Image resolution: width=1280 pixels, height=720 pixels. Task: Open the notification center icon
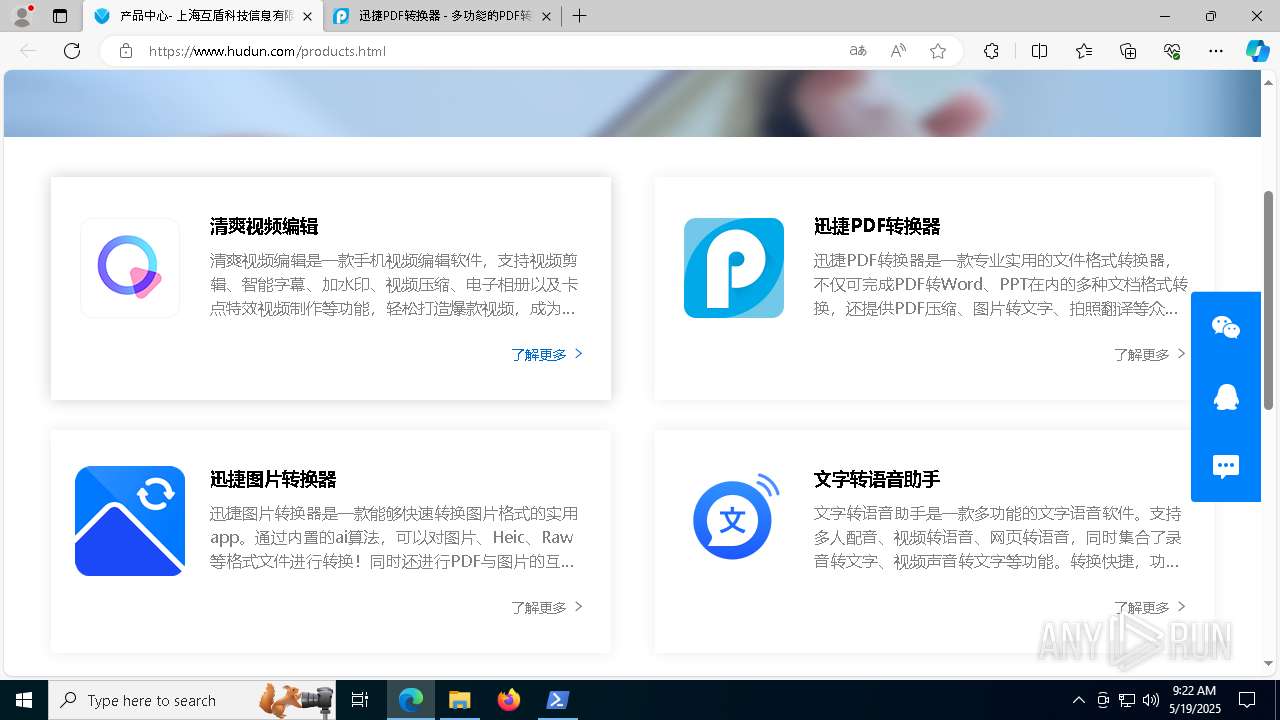point(1247,700)
